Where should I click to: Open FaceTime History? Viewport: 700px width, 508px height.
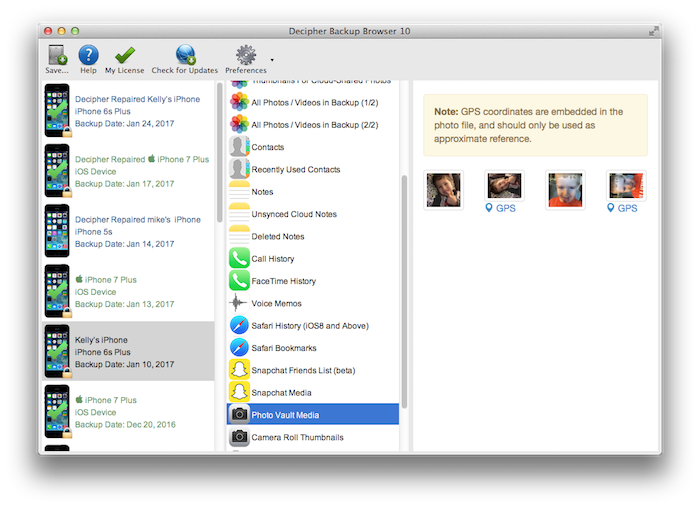pyautogui.click(x=283, y=281)
